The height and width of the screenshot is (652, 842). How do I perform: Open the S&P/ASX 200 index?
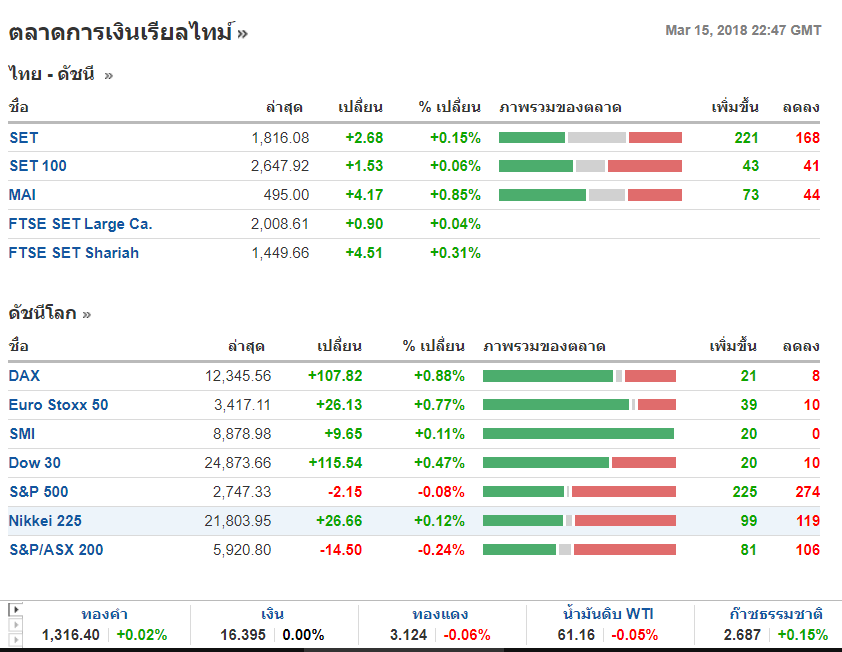point(56,550)
